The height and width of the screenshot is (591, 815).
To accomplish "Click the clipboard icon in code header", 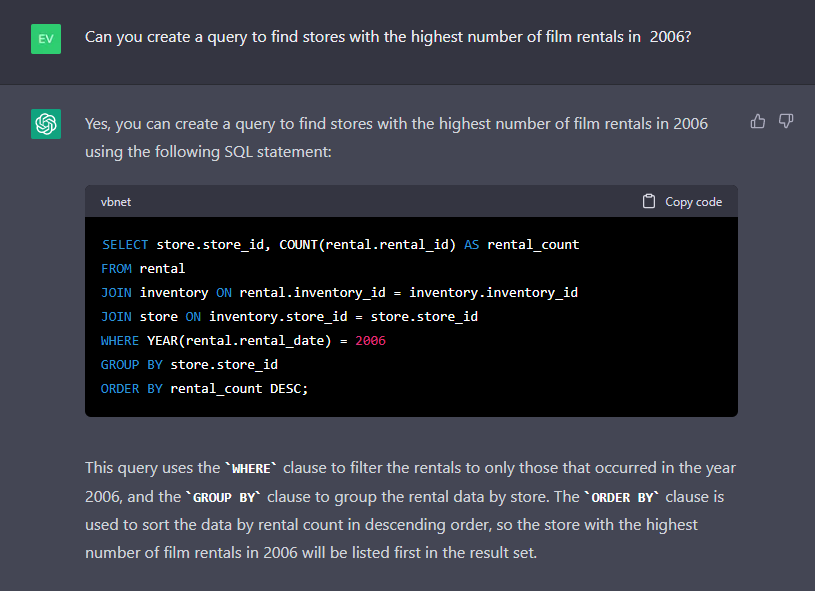I will point(649,201).
